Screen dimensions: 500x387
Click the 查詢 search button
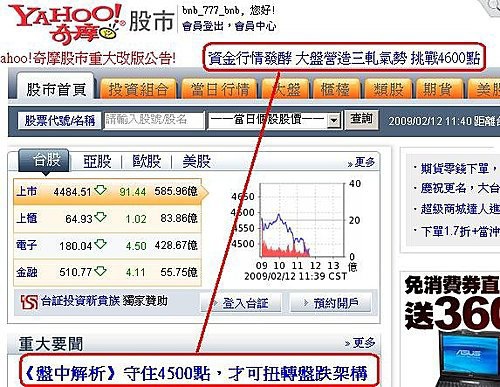coord(361,119)
